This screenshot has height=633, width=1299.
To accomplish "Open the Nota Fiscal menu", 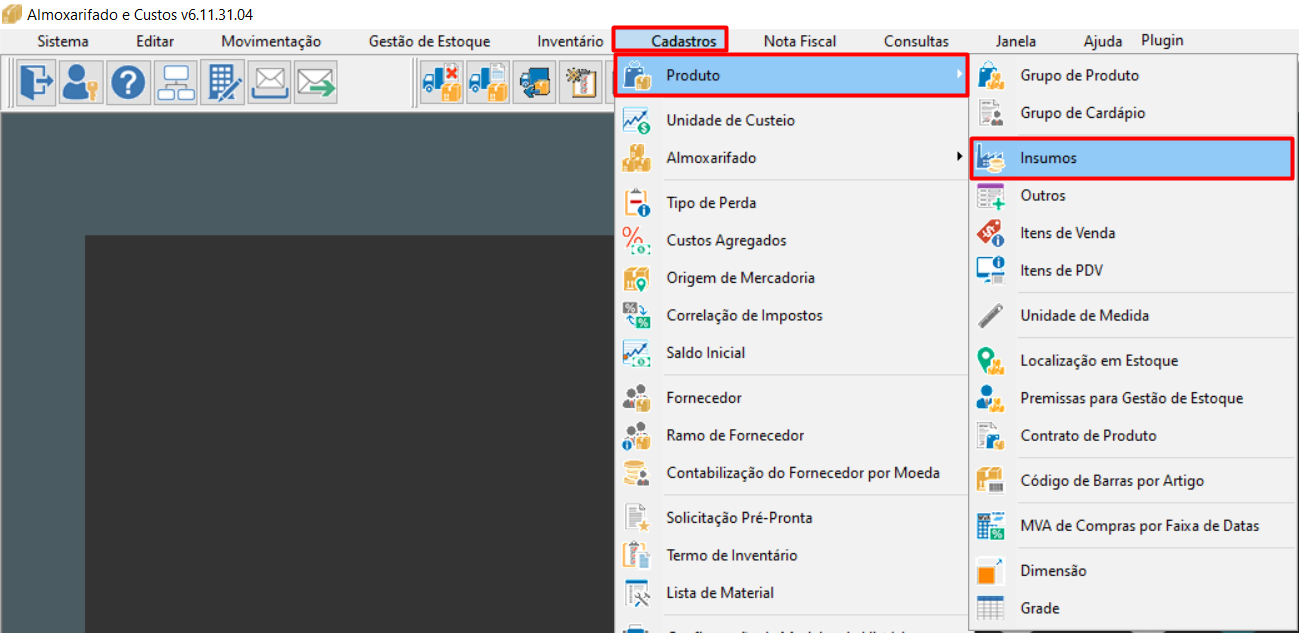I will [x=800, y=41].
